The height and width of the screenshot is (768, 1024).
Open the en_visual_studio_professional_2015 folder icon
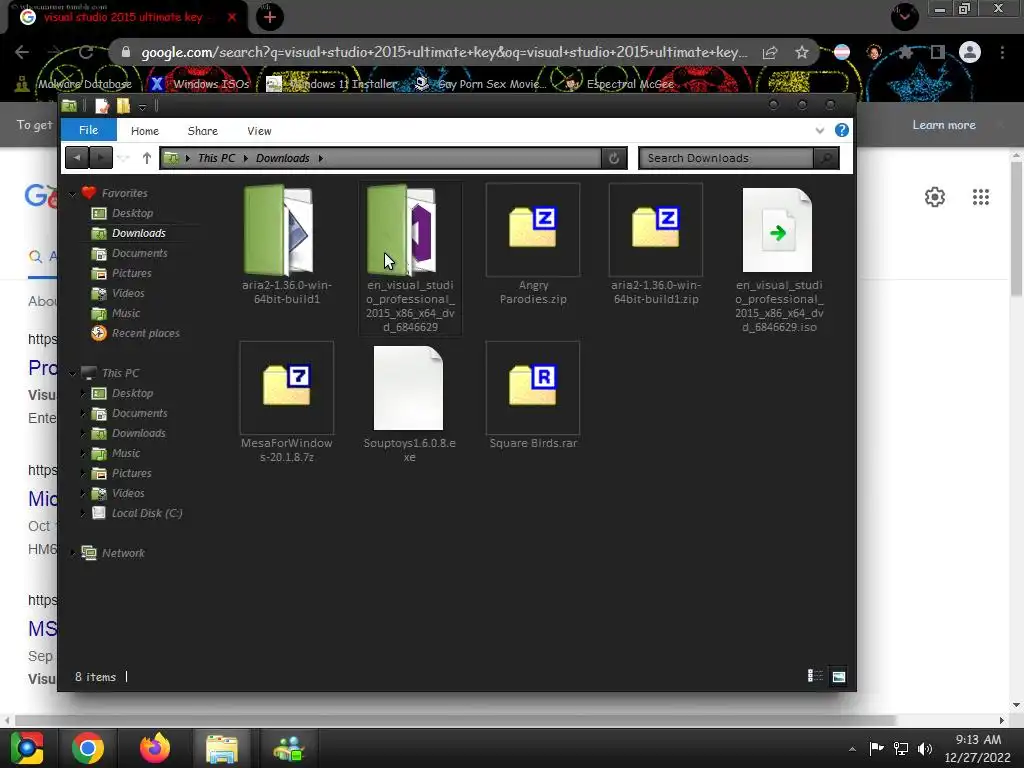point(403,230)
